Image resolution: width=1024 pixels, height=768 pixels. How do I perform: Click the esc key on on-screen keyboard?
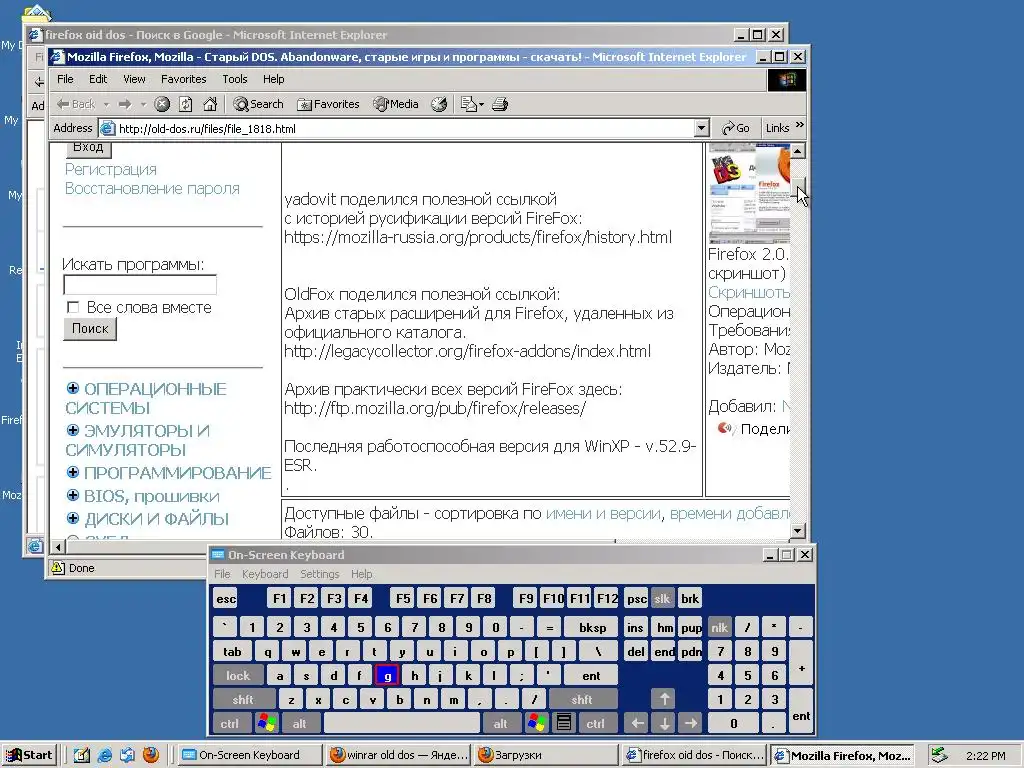point(226,599)
